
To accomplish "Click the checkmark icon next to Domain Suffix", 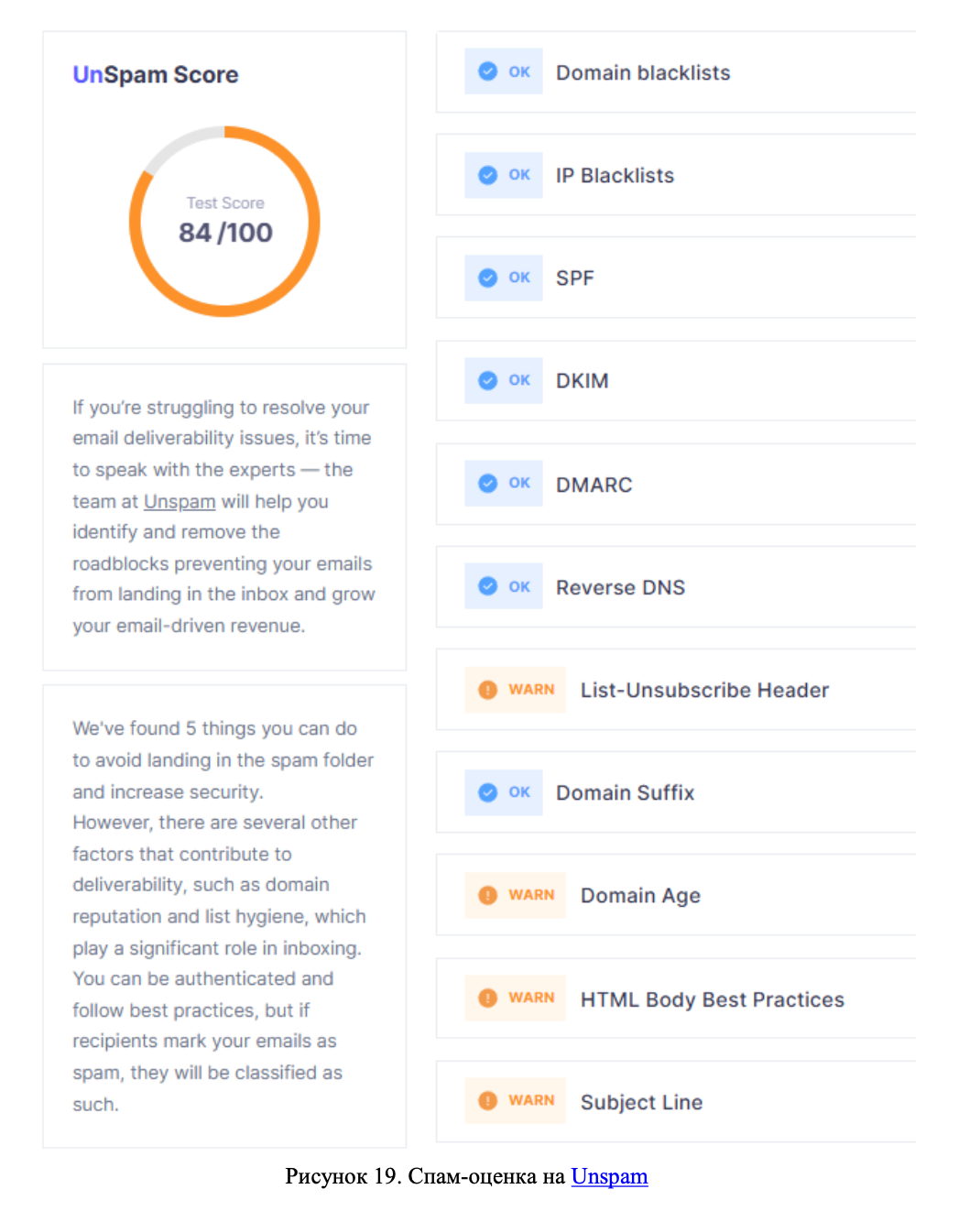I will click(x=488, y=792).
